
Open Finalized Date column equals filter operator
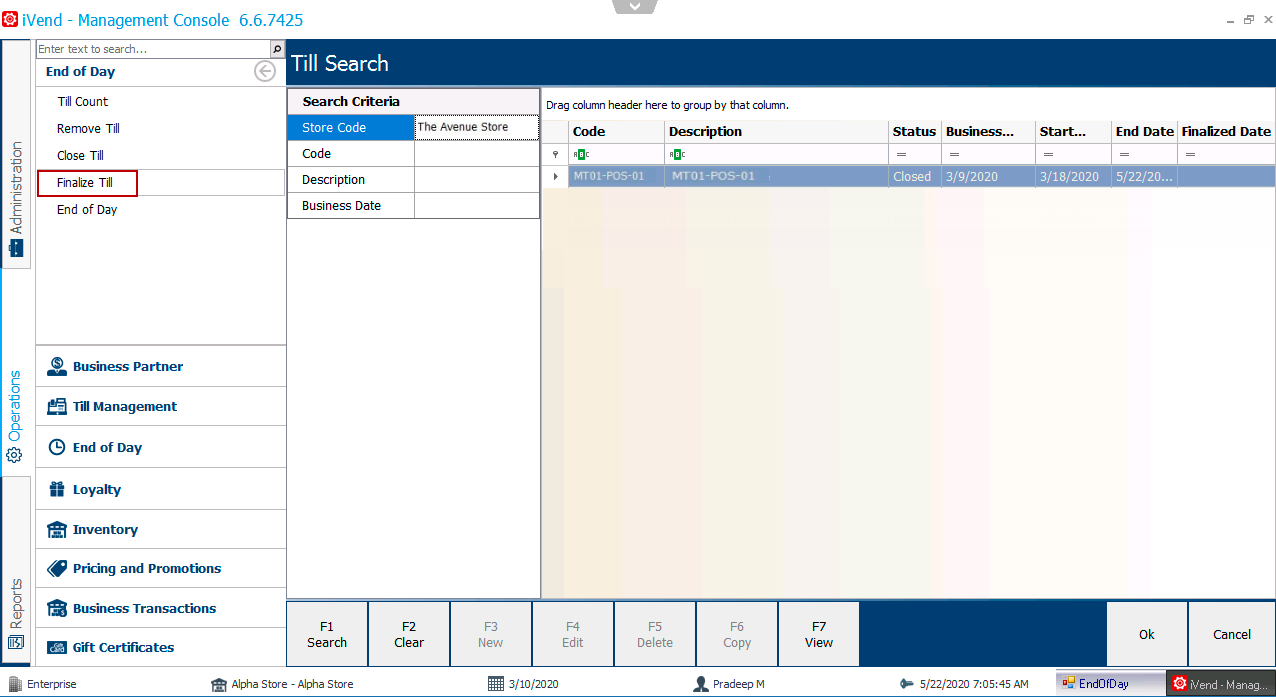point(1190,155)
